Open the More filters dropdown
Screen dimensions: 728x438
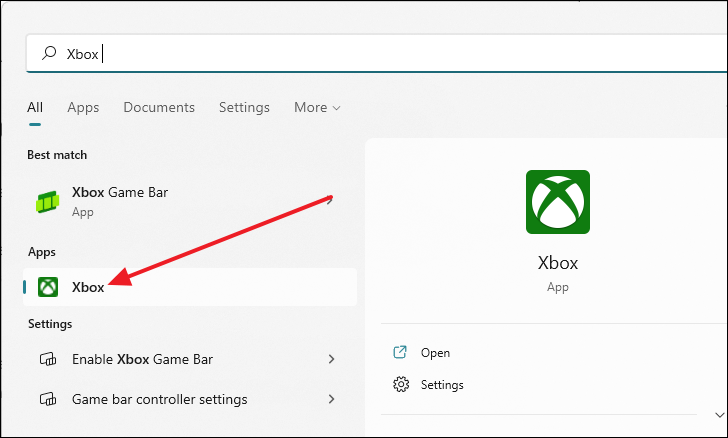(x=318, y=107)
